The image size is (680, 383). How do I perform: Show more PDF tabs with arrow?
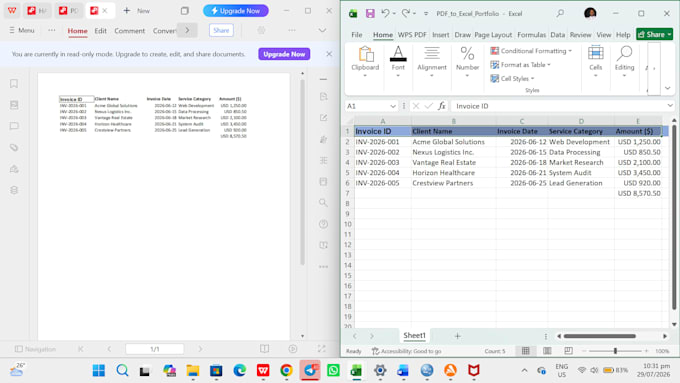pyautogui.click(x=187, y=30)
